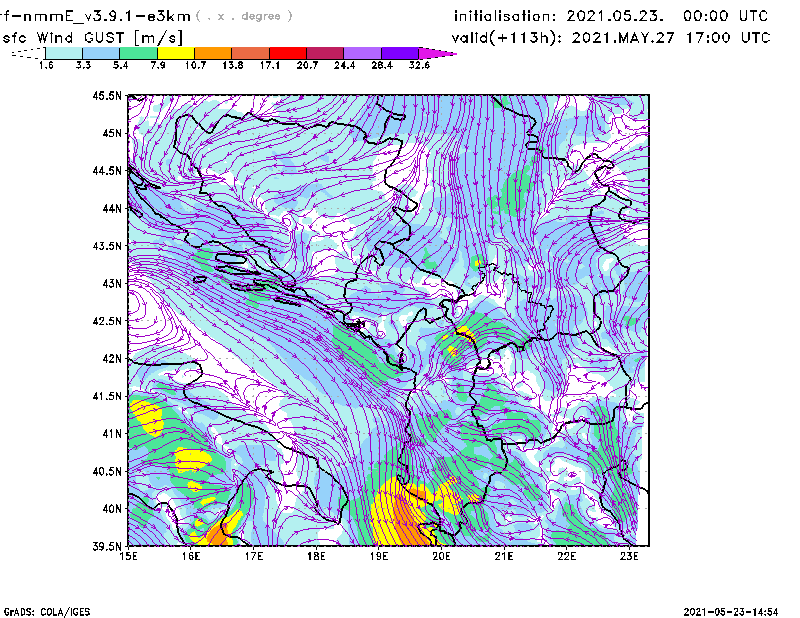Screen dimensions: 800x618
Task: Click the orange legend swatch (10.7–13.8 m/s)
Action: click(x=212, y=52)
